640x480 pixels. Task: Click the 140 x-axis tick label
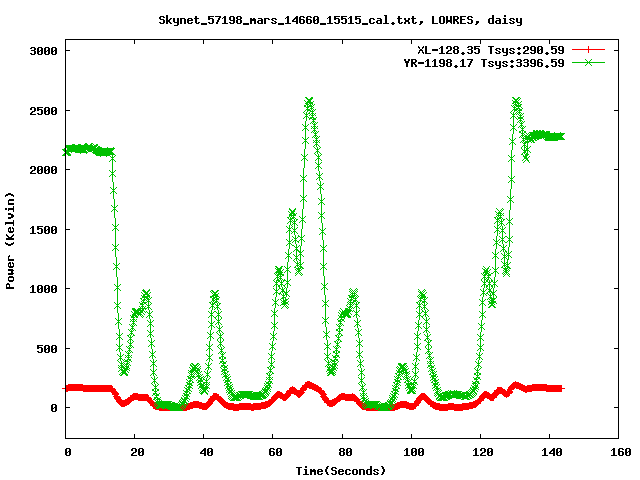pyautogui.click(x=552, y=452)
